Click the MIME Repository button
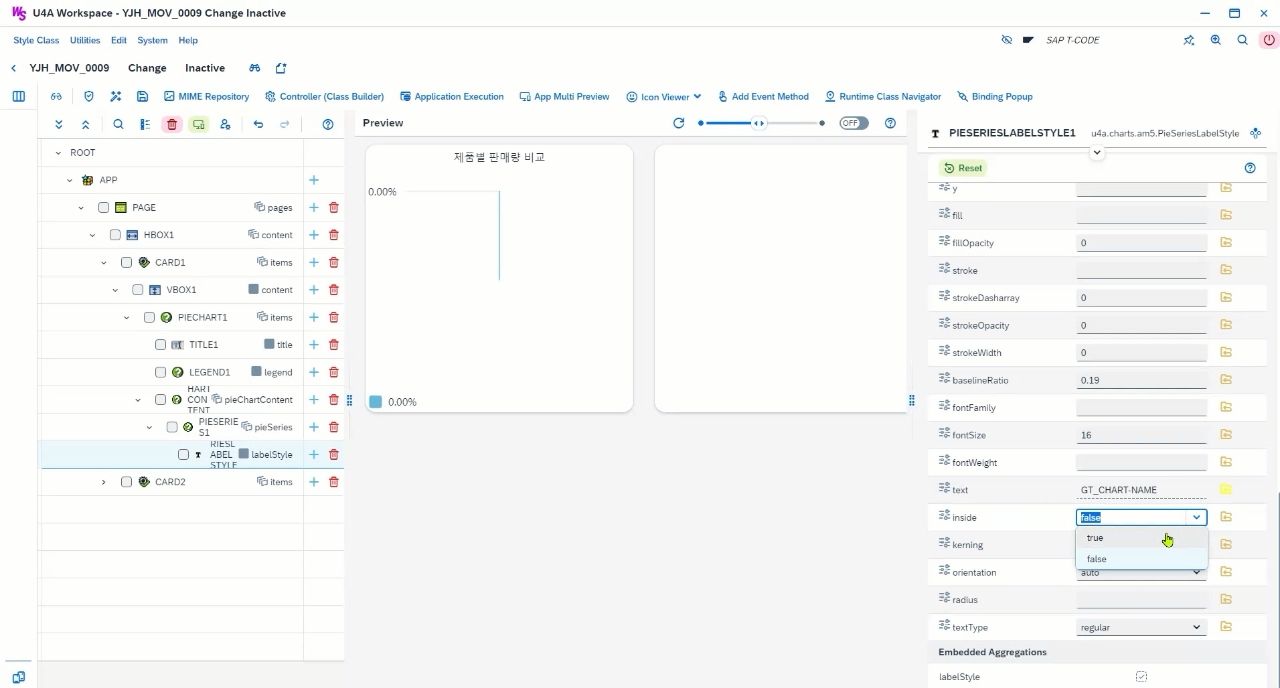The width and height of the screenshot is (1280, 688). (x=207, y=97)
